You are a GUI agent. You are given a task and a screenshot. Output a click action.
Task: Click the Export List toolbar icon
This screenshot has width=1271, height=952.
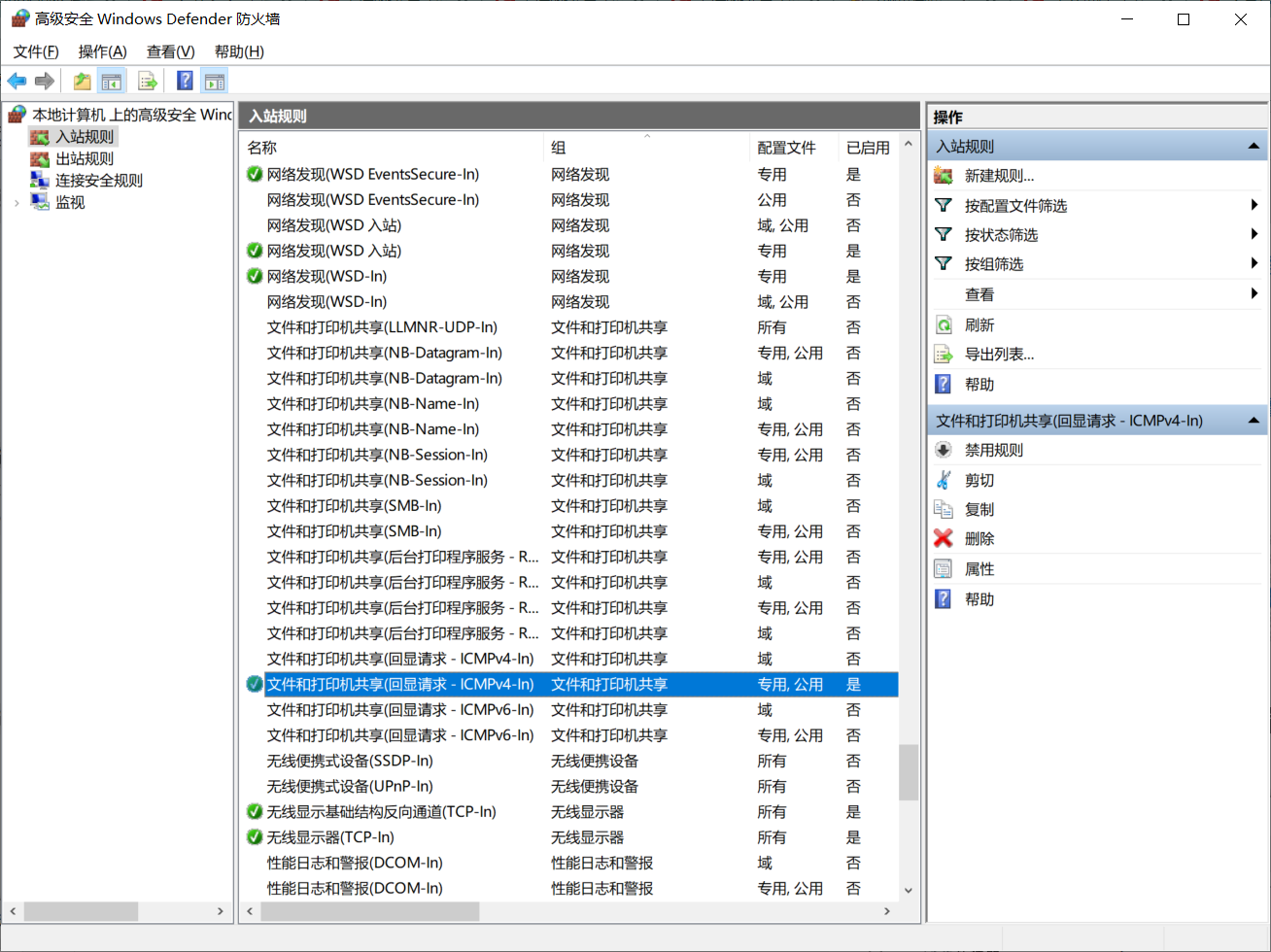pyautogui.click(x=148, y=82)
